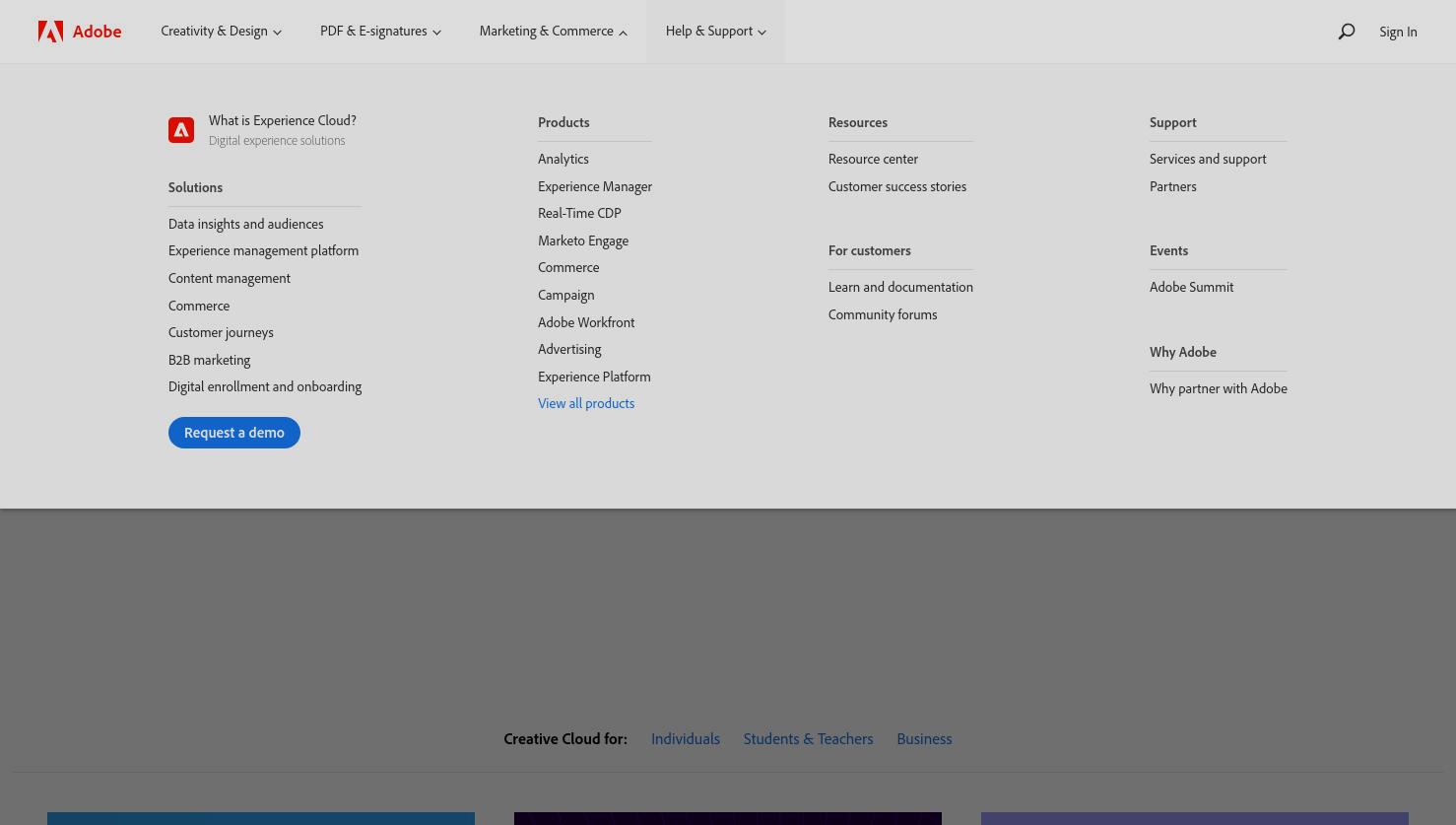1456x825 pixels.
Task: Select Commerce under Solutions
Action: click(x=199, y=306)
